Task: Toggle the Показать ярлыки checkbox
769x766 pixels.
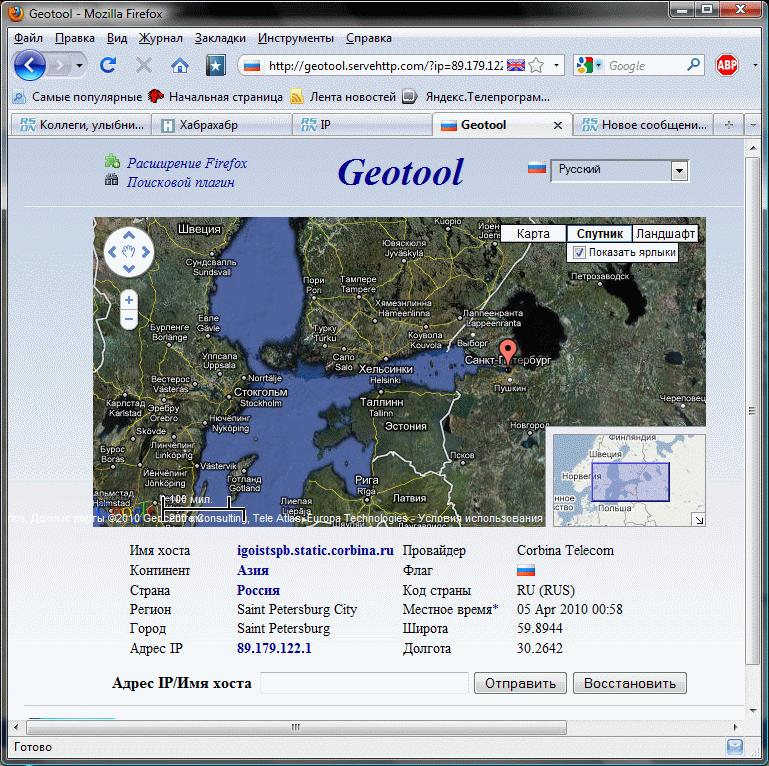Action: (579, 253)
